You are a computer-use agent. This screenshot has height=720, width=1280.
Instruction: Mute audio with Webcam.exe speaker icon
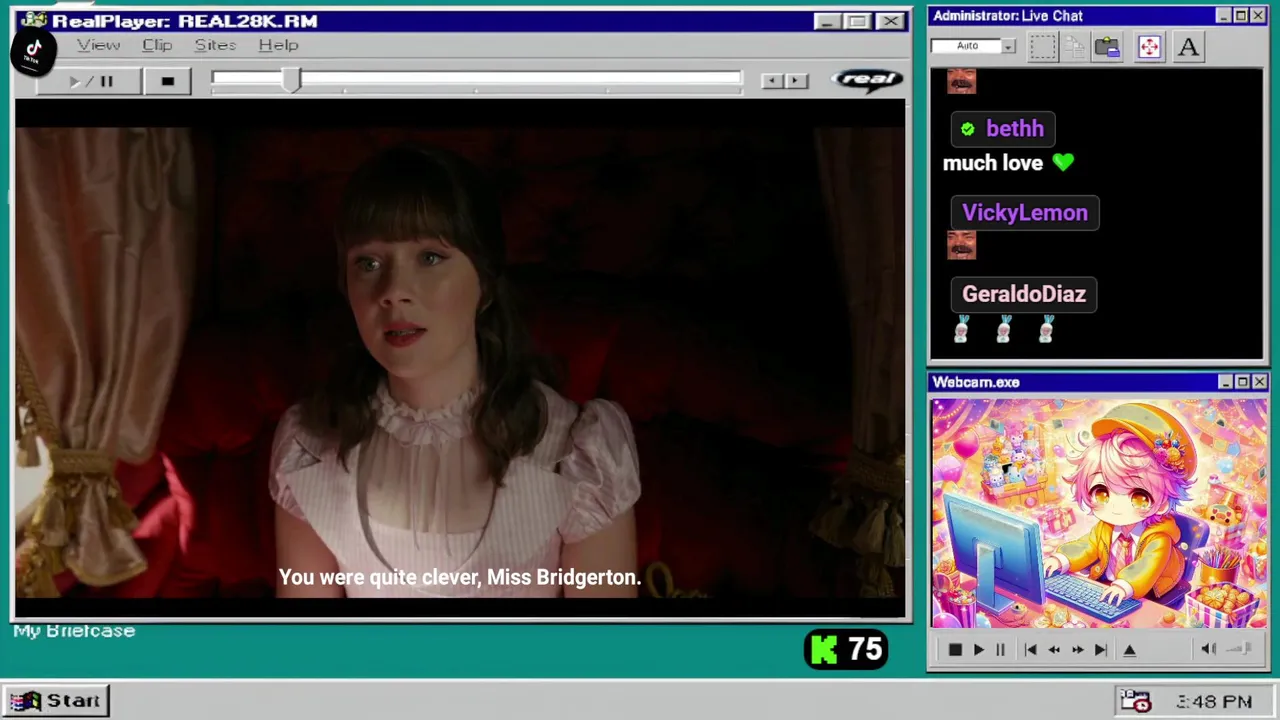click(x=1208, y=649)
